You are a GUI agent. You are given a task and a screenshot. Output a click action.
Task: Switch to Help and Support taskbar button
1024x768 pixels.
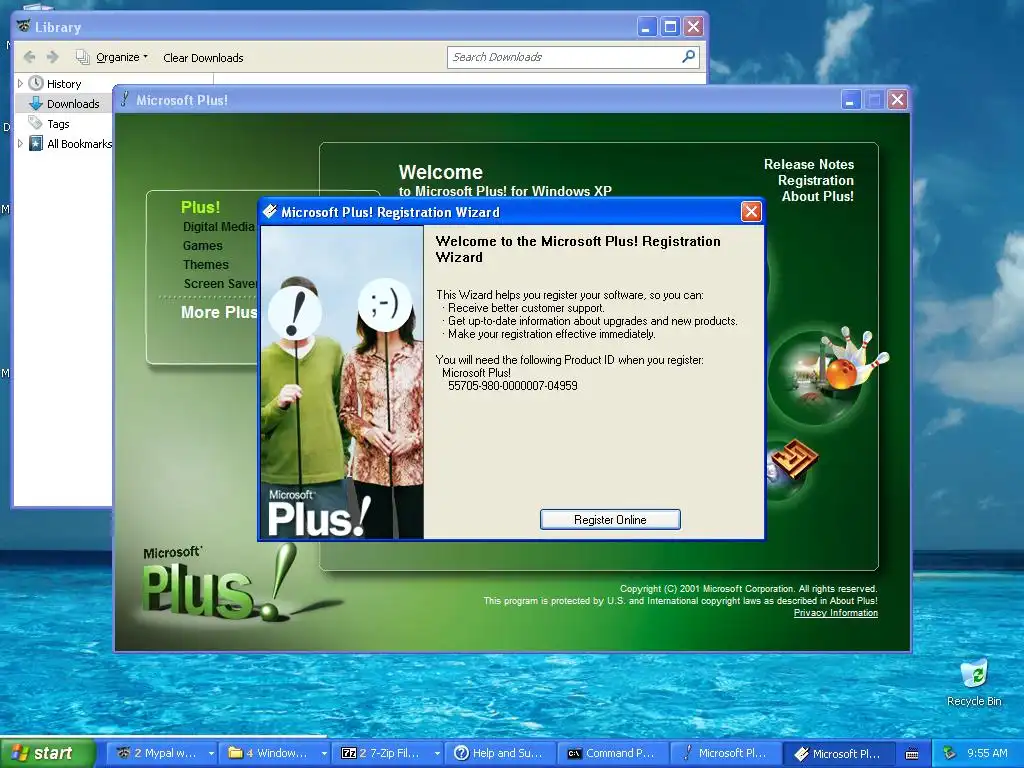[500, 753]
